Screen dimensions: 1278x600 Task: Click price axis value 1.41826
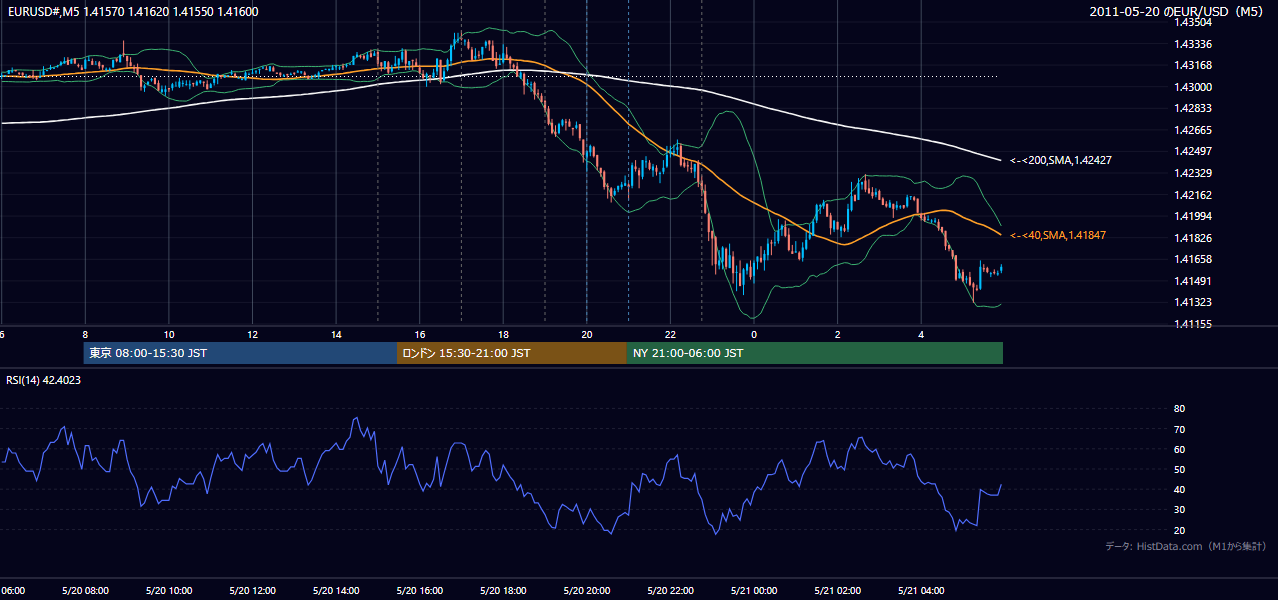click(x=1192, y=238)
